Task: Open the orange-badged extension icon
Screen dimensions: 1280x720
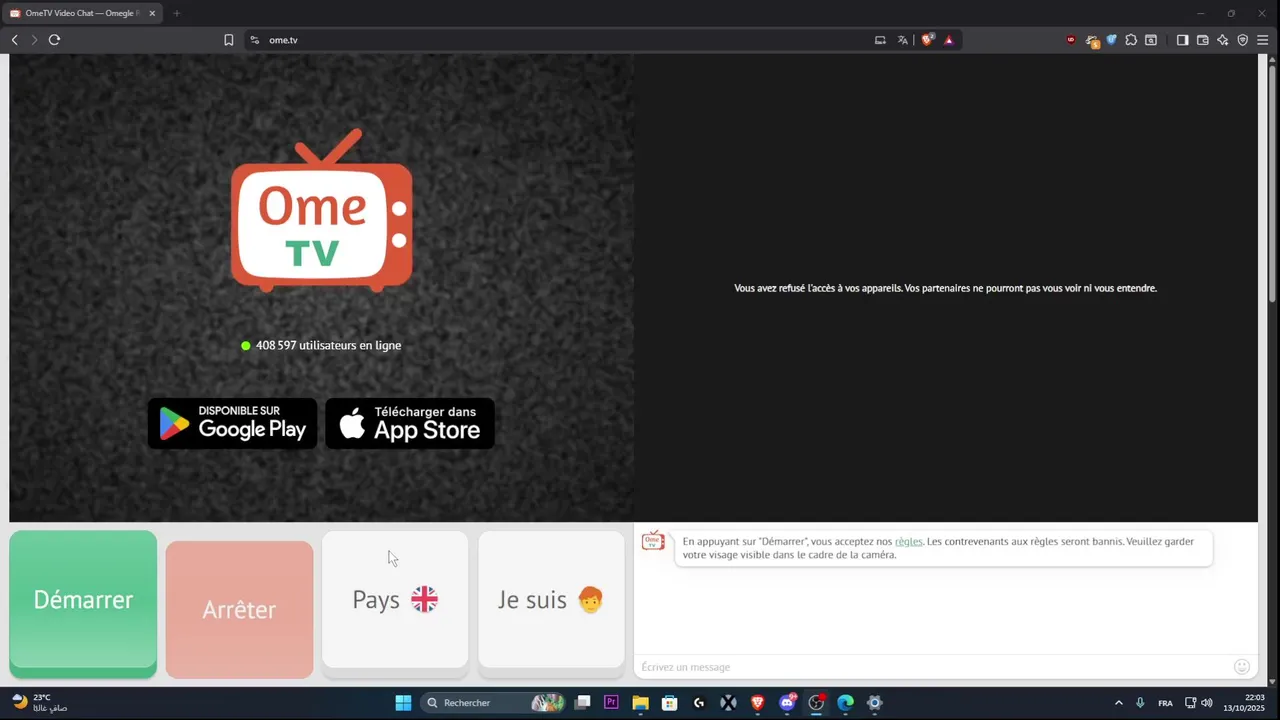Action: 1092,41
